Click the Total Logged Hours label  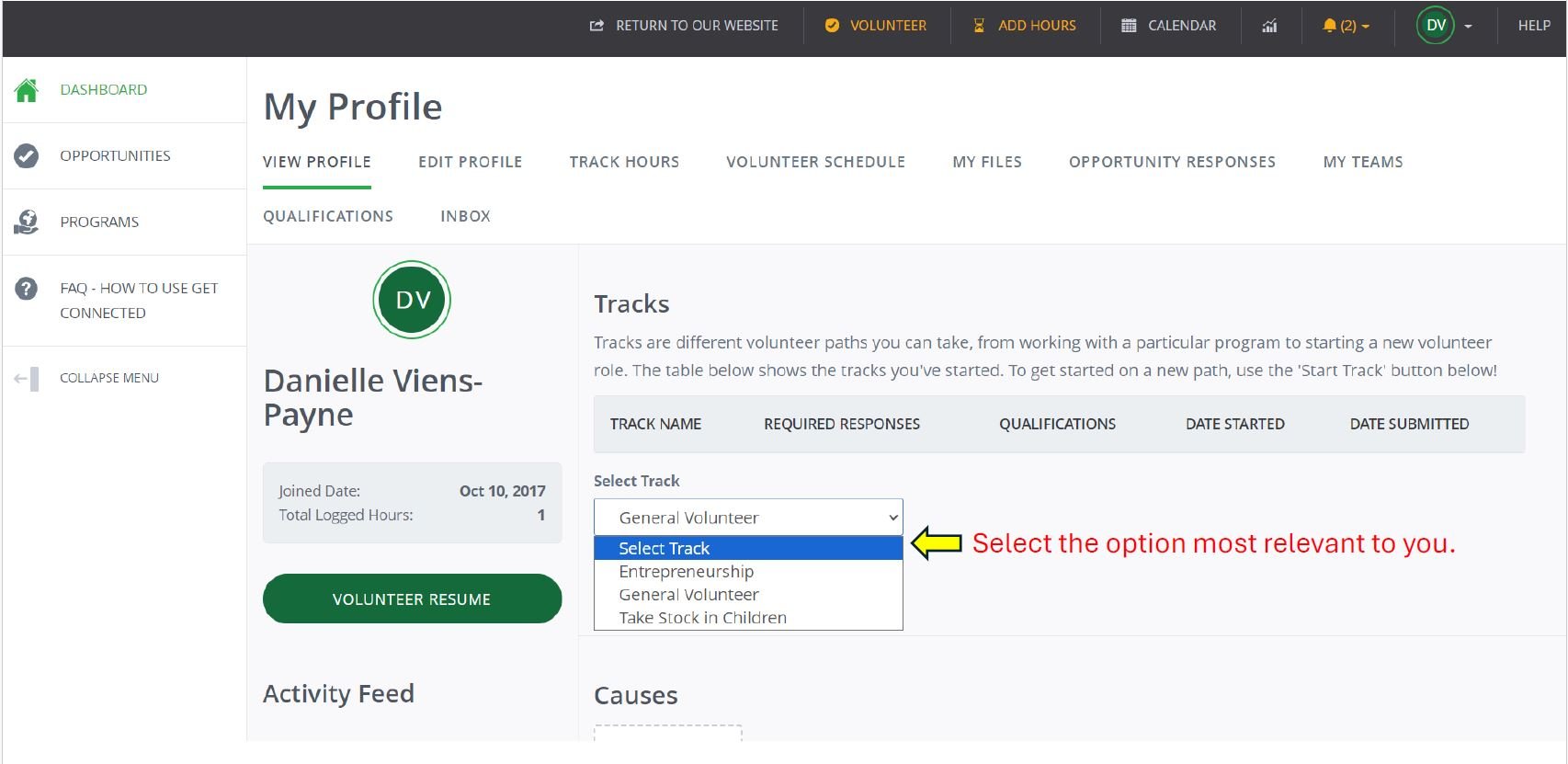pos(346,515)
